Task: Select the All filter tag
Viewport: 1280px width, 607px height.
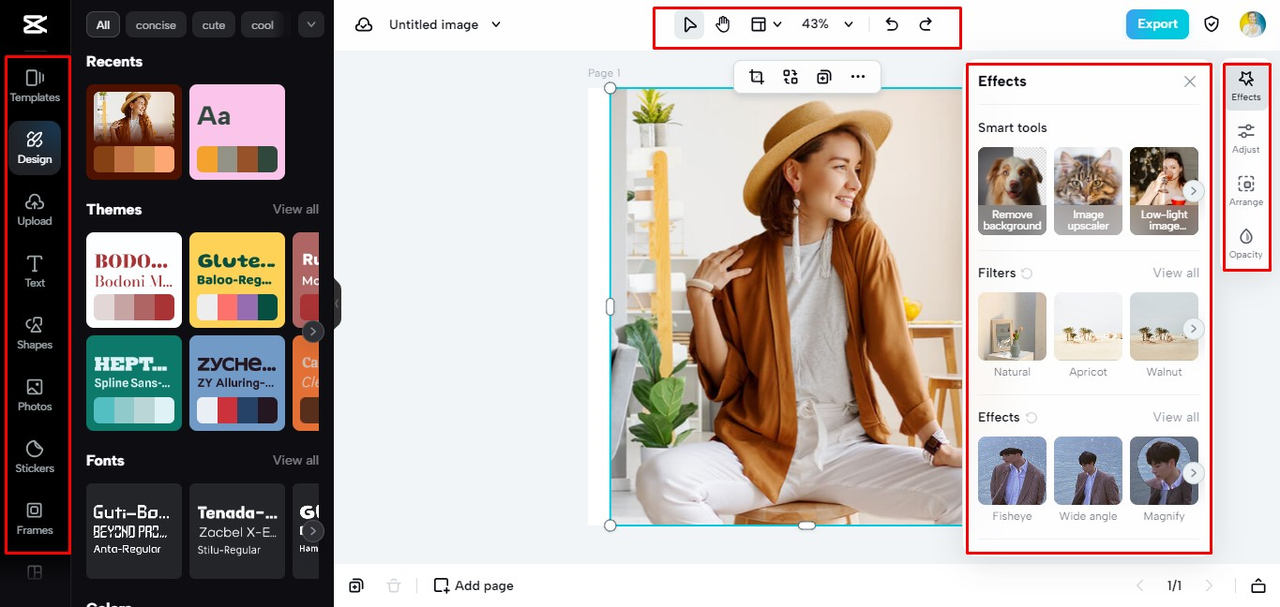Action: (x=103, y=24)
